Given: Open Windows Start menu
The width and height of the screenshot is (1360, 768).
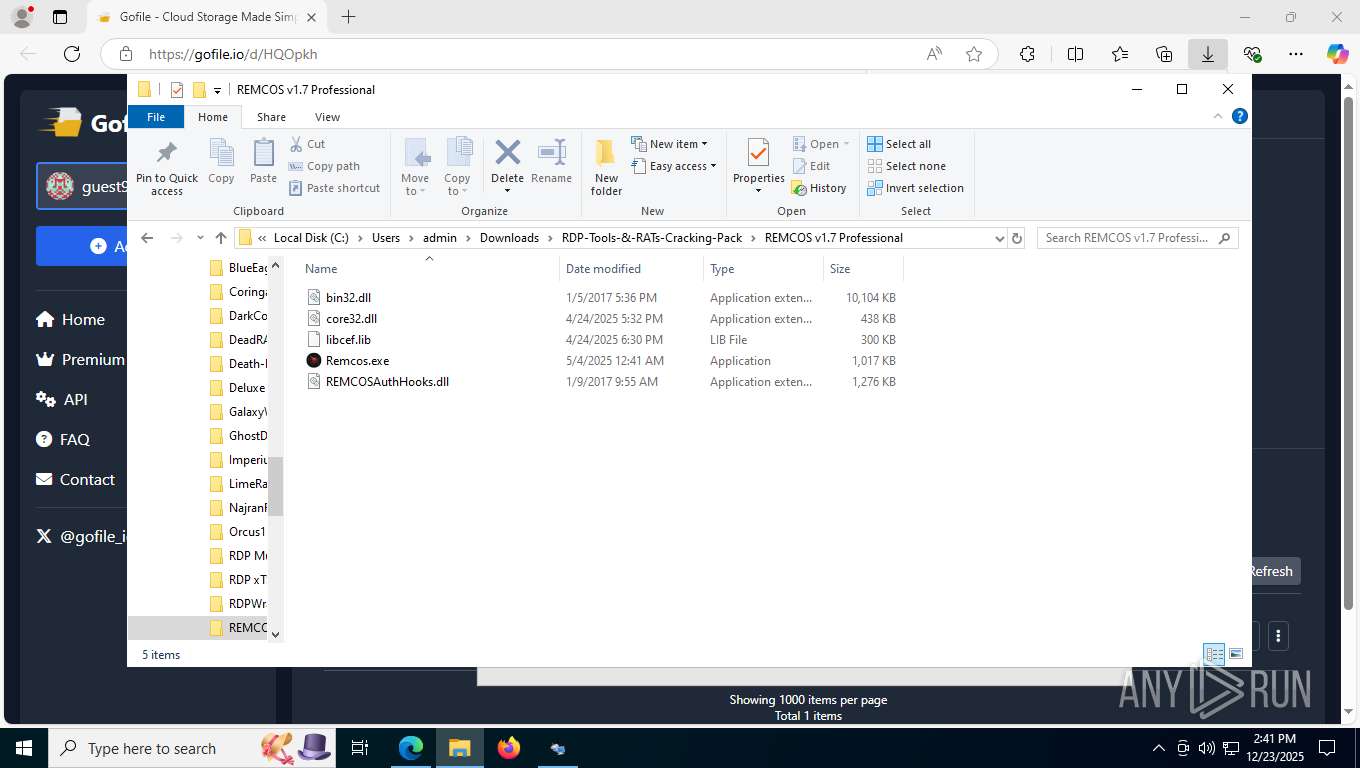Looking at the screenshot, I should tap(24, 748).
